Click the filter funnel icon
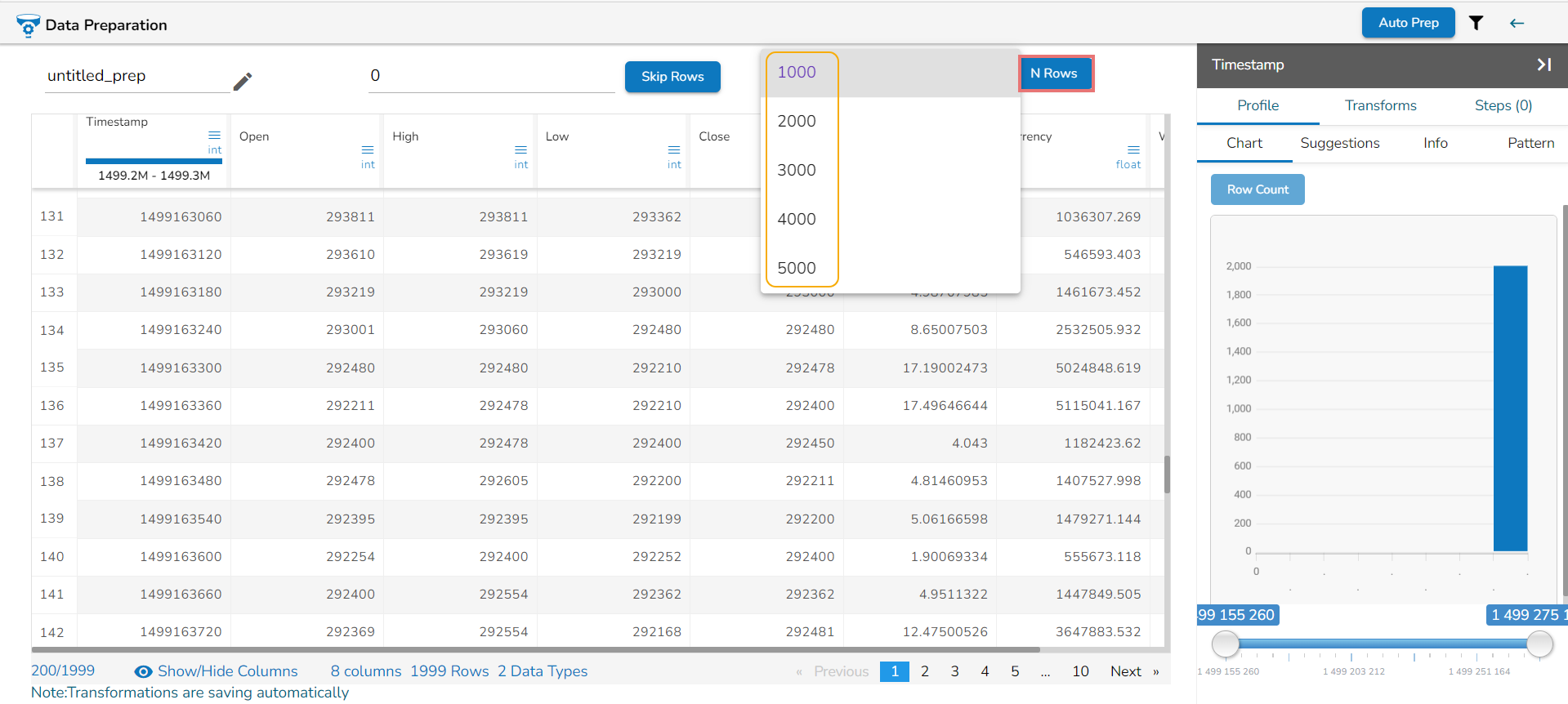 coord(1476,23)
